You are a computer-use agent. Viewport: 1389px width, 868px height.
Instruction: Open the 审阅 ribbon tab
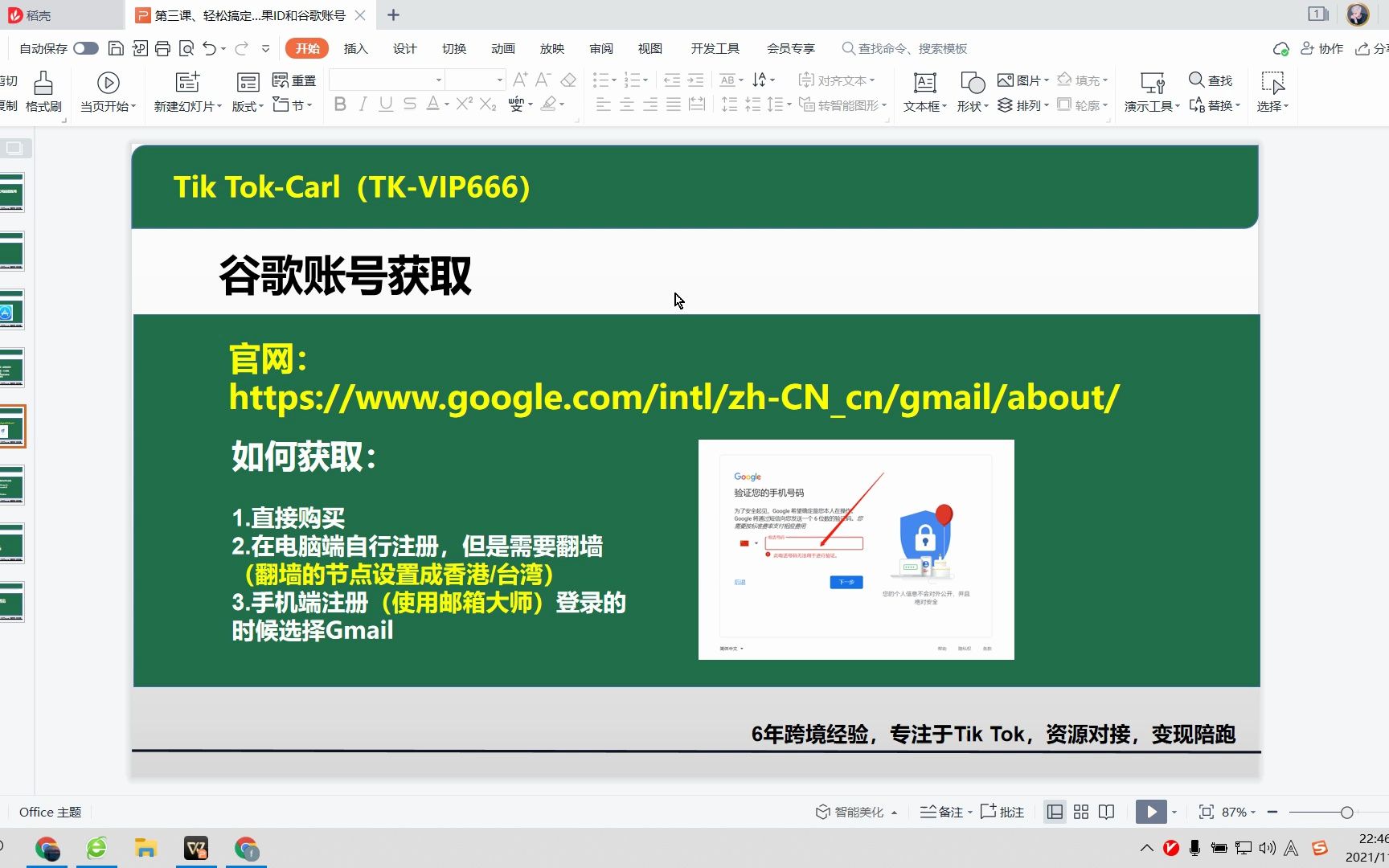[601, 48]
